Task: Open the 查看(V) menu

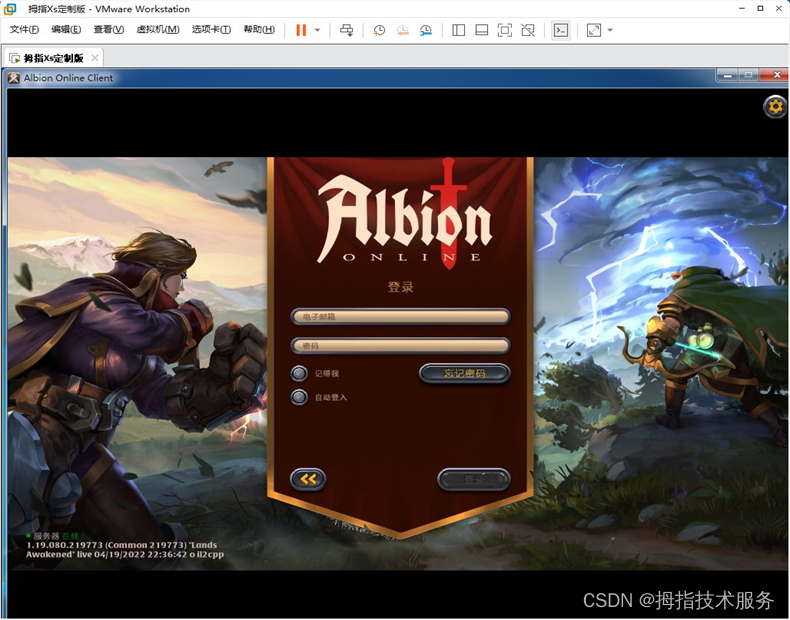Action: 109,29
